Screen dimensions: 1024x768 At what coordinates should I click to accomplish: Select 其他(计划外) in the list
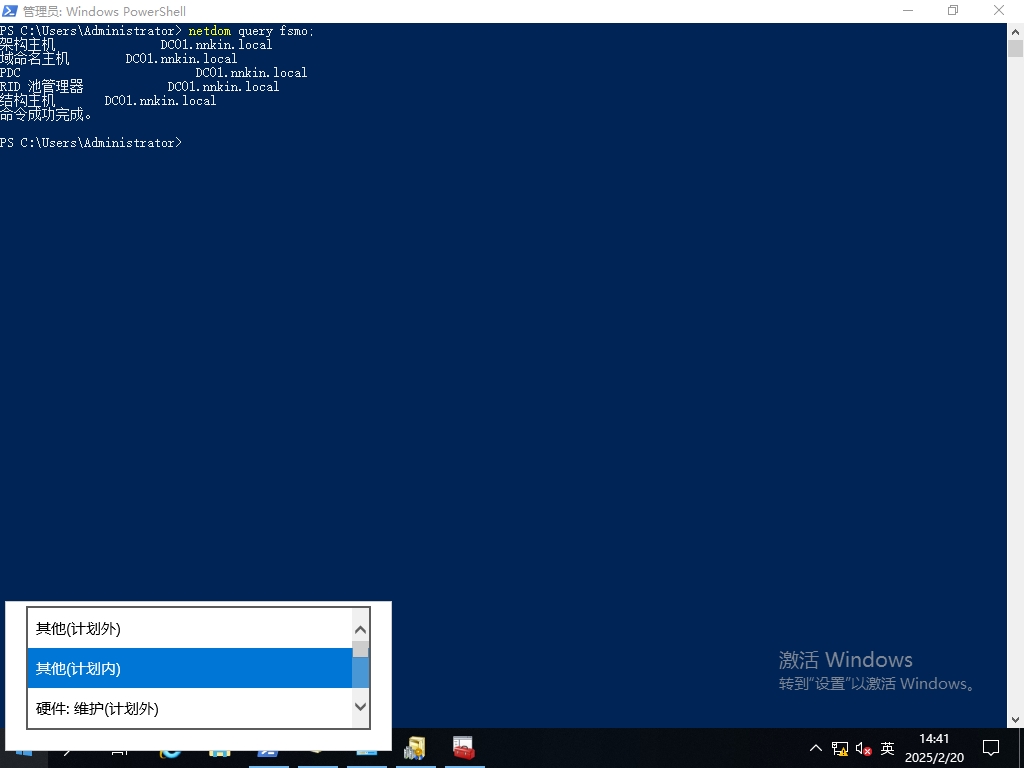click(190, 629)
